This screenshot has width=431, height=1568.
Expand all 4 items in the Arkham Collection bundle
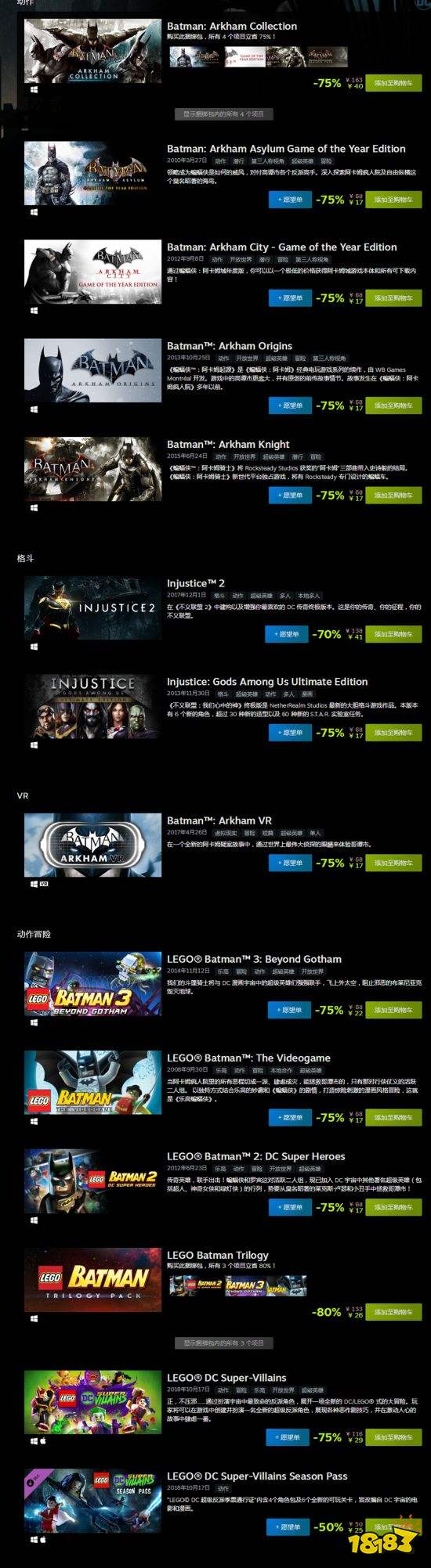pyautogui.click(x=224, y=114)
